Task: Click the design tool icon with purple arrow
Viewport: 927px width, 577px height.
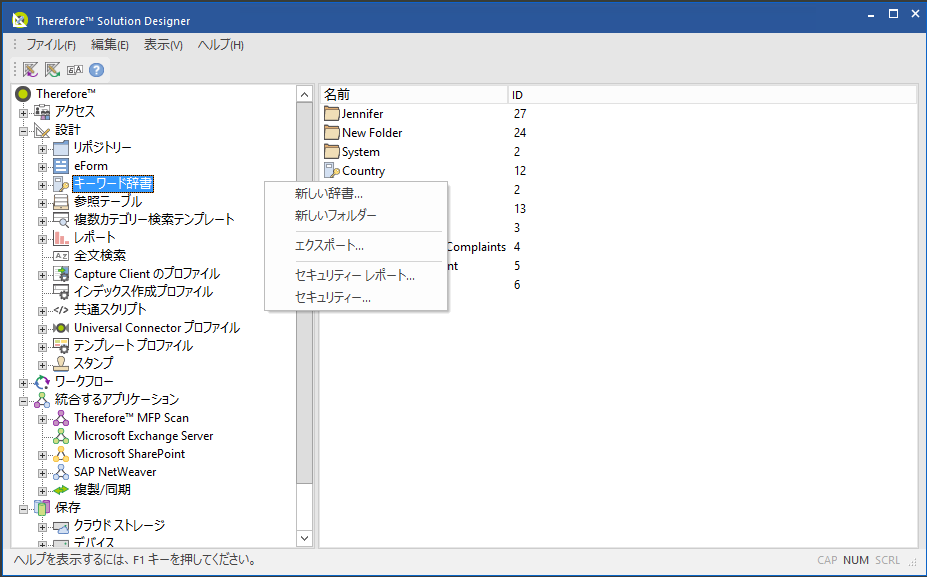Action: coord(30,70)
